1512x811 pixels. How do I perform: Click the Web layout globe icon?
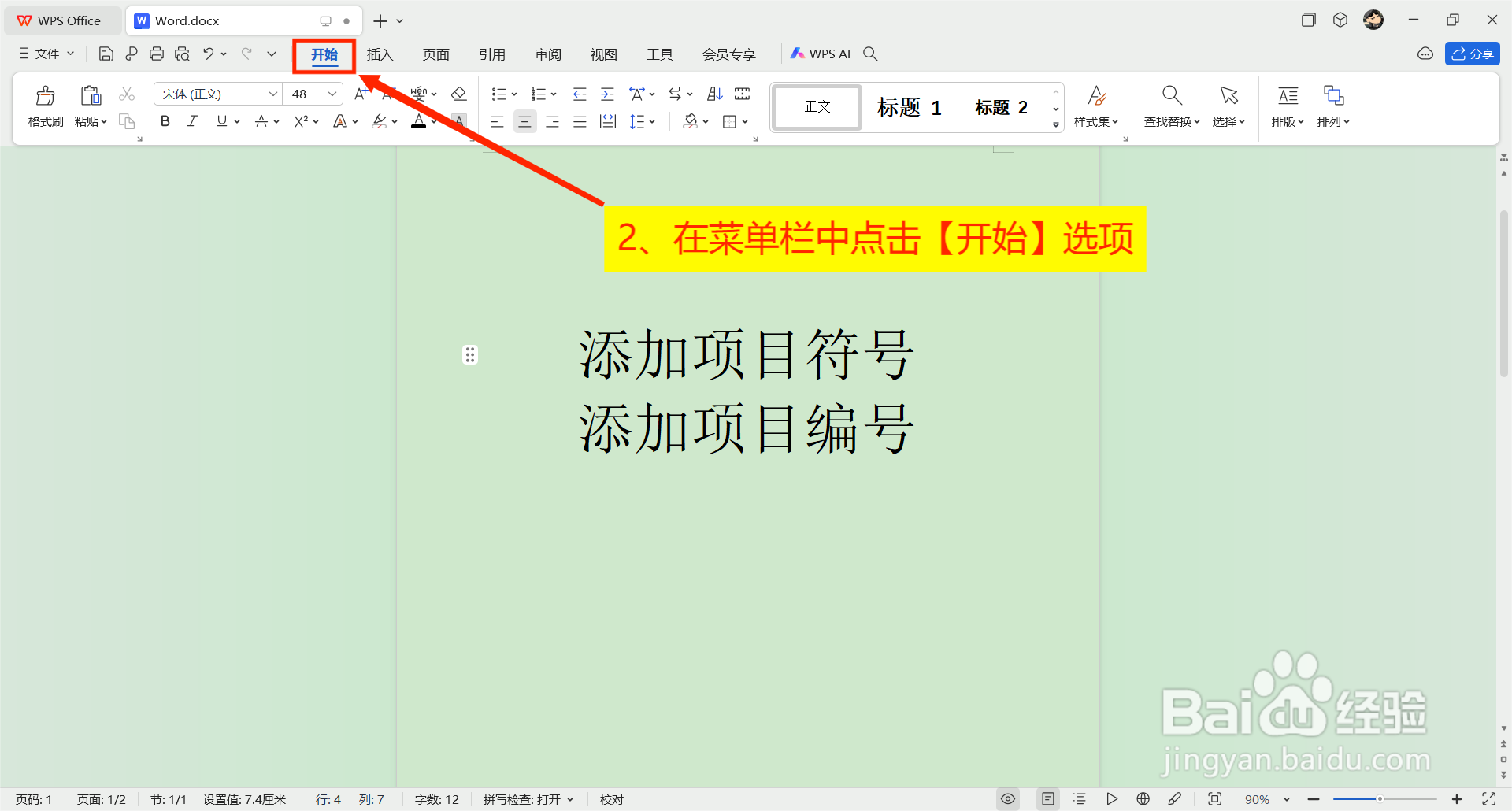coord(1143,799)
